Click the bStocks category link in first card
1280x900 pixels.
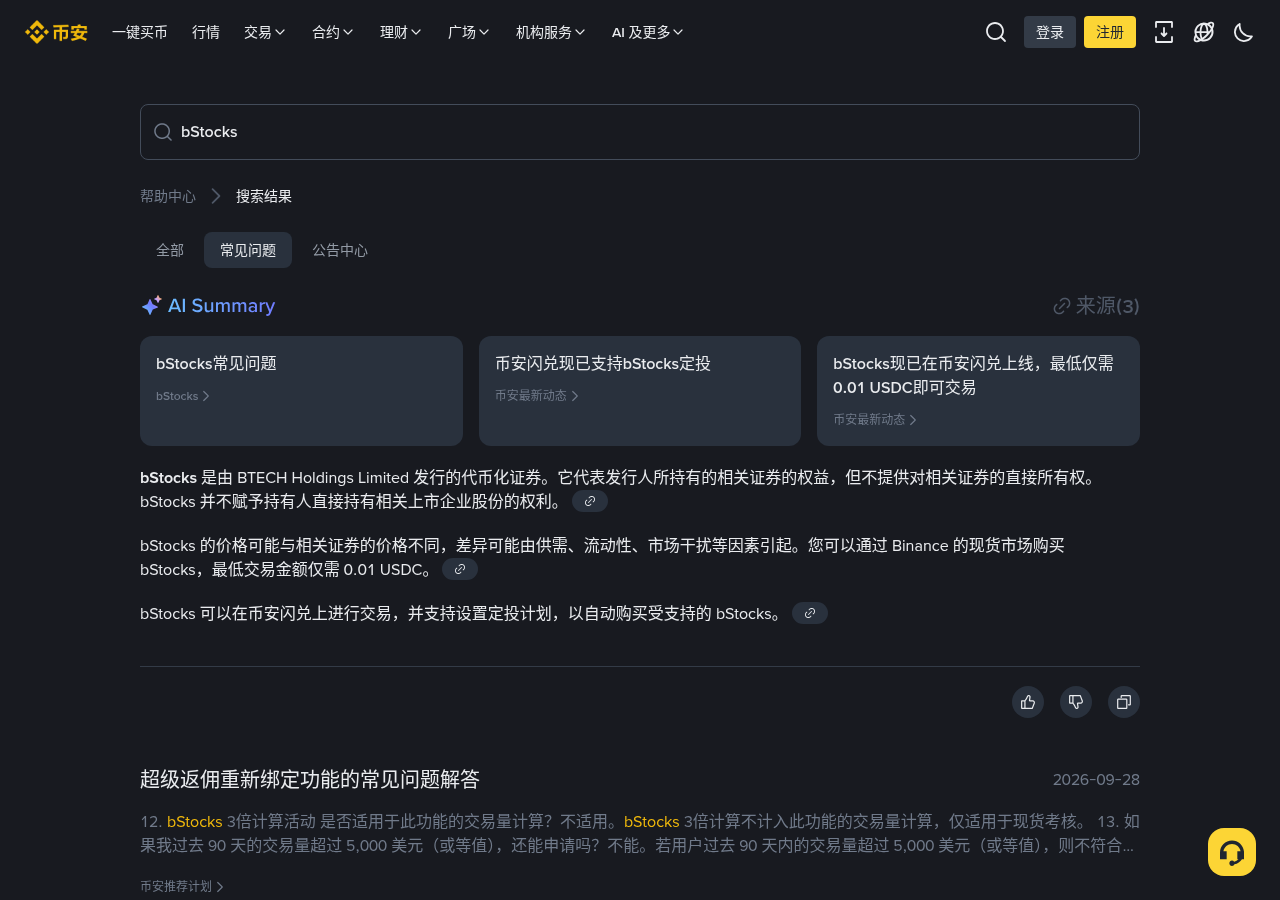[183, 396]
